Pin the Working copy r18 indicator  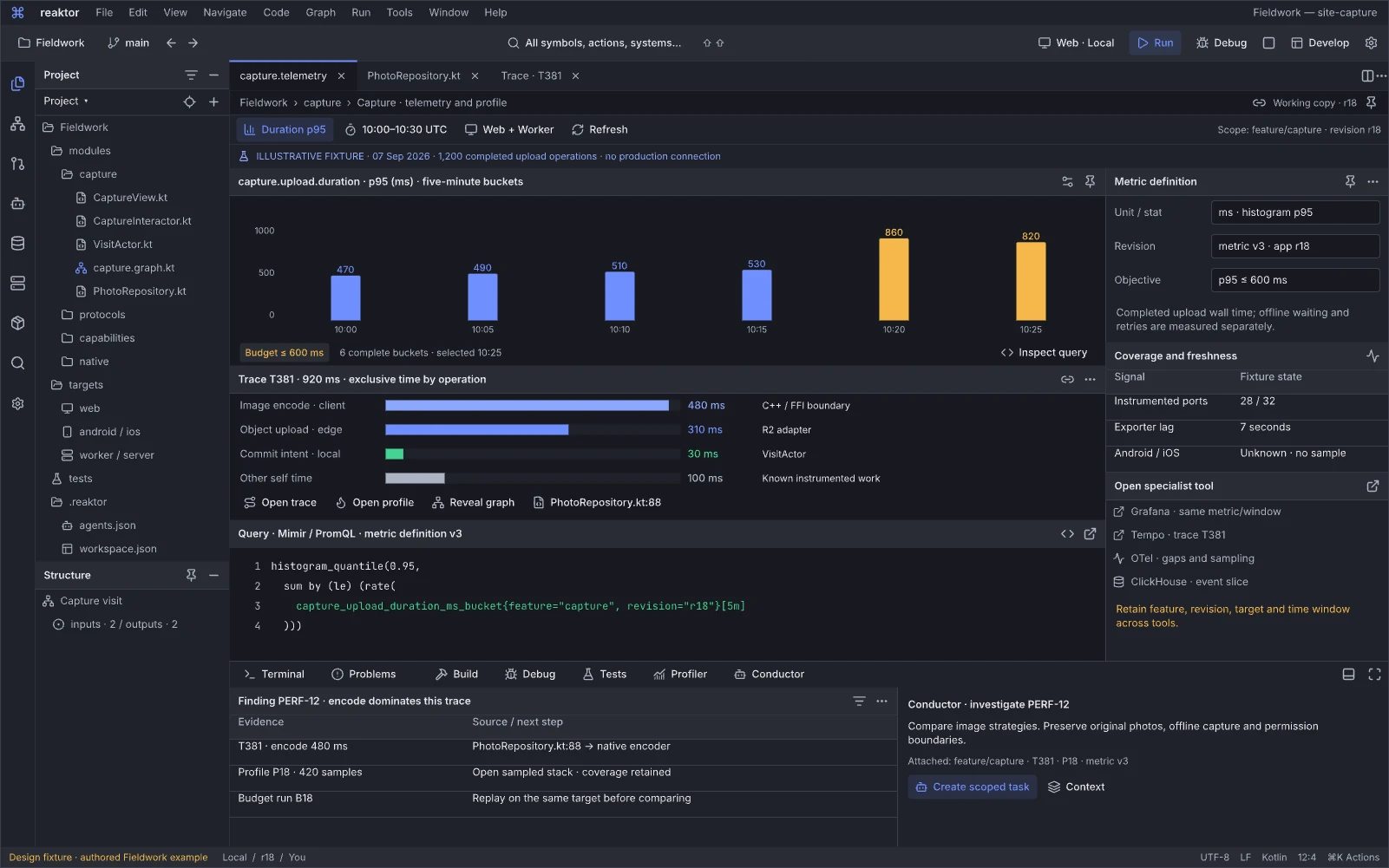1371,102
